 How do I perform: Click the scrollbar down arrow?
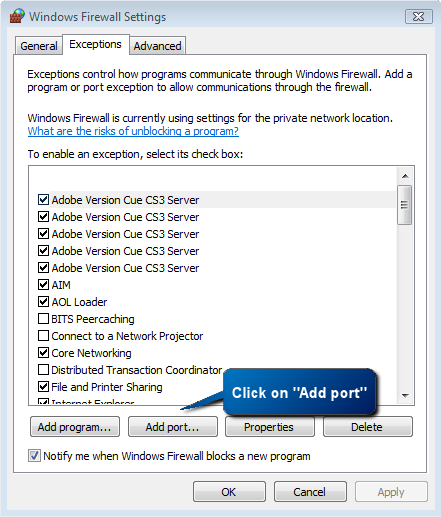(x=405, y=396)
